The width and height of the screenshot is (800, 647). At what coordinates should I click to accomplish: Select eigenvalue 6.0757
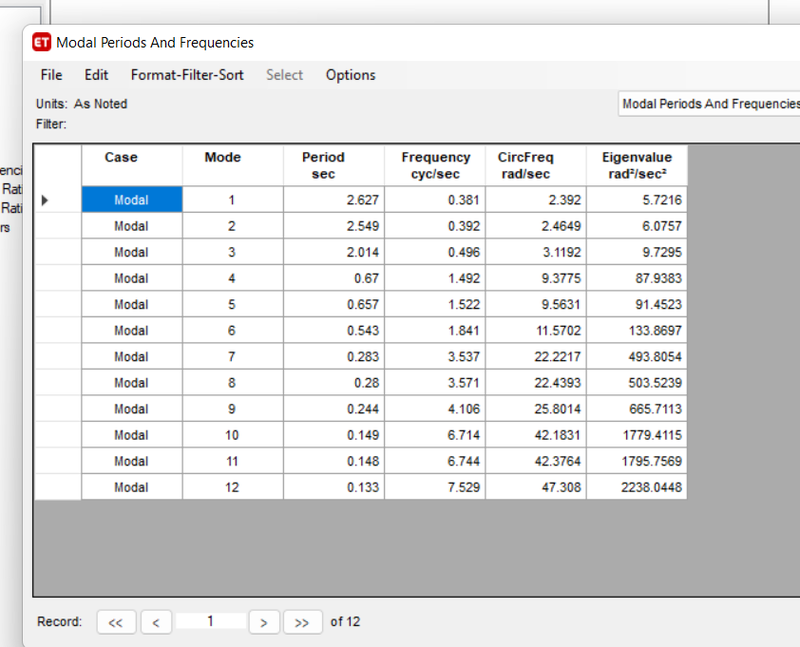click(x=637, y=226)
